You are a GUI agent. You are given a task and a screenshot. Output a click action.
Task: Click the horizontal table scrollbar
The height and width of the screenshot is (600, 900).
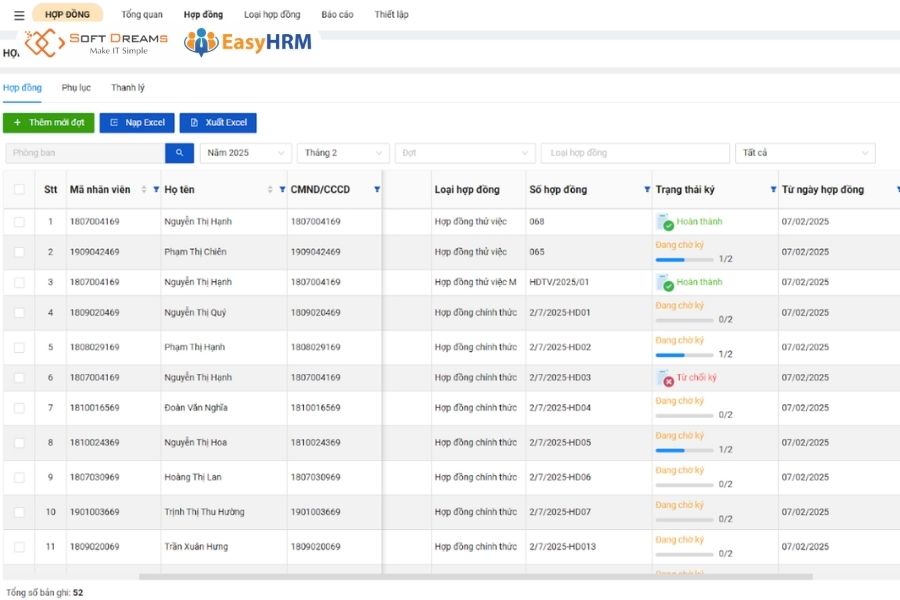[476, 576]
